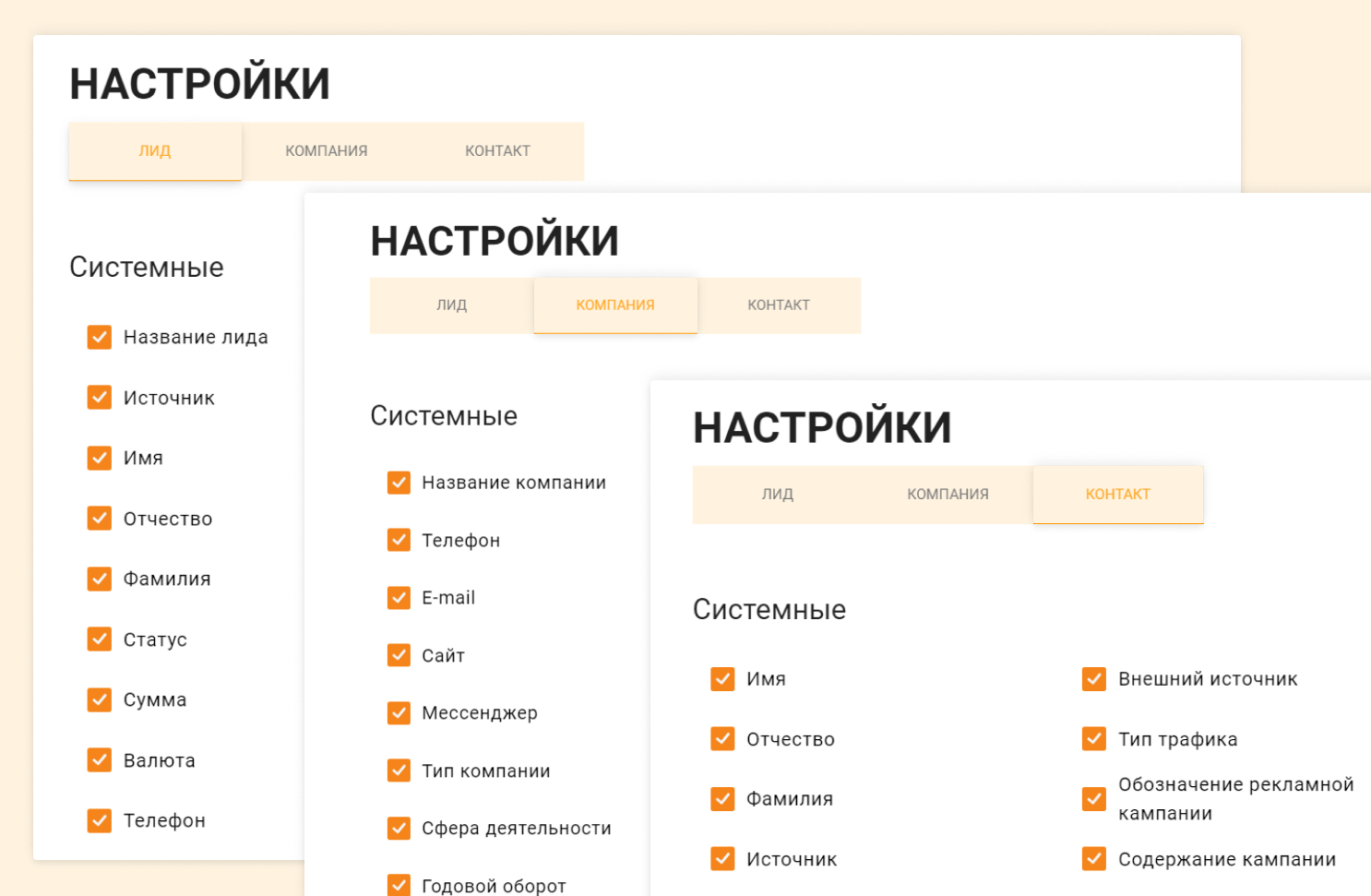Open КОНТАКТ tab in the company settings window

pos(779,305)
